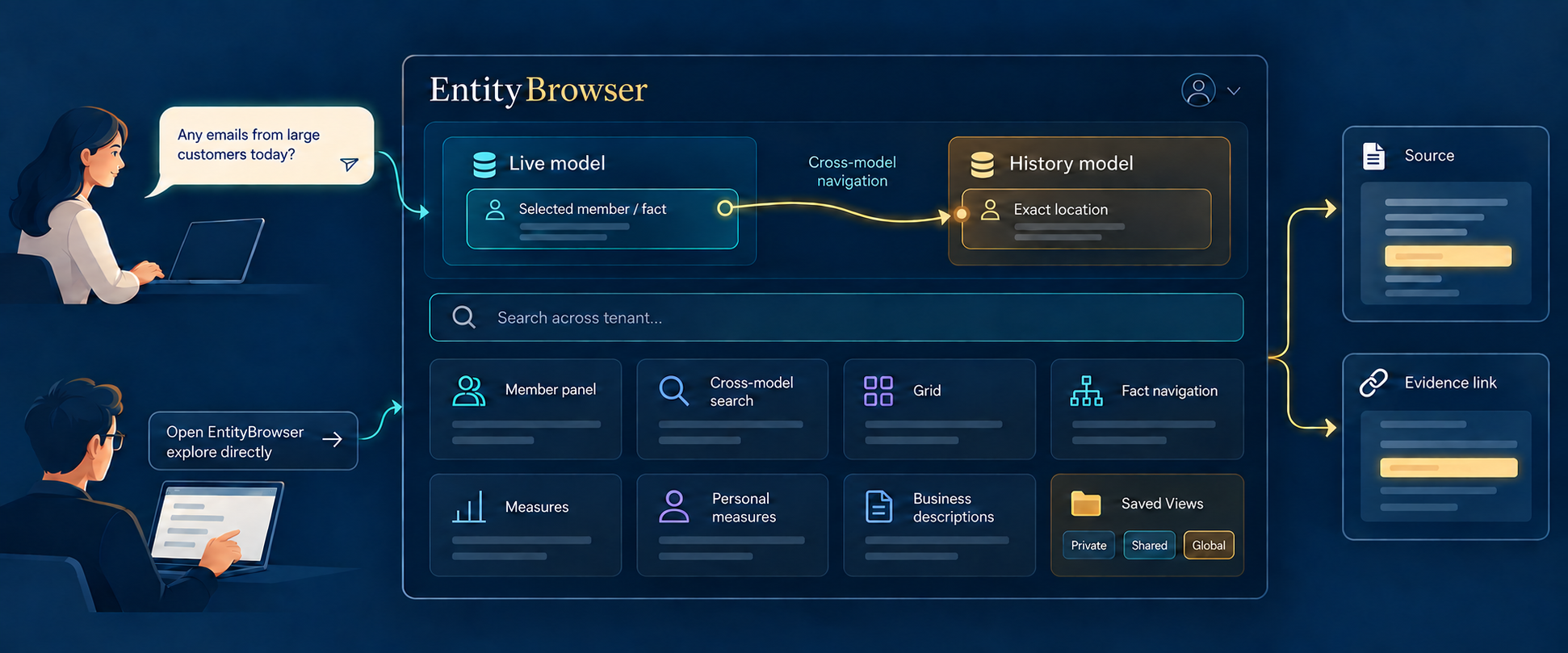Click the 'Saved Views' title text

(x=1162, y=504)
